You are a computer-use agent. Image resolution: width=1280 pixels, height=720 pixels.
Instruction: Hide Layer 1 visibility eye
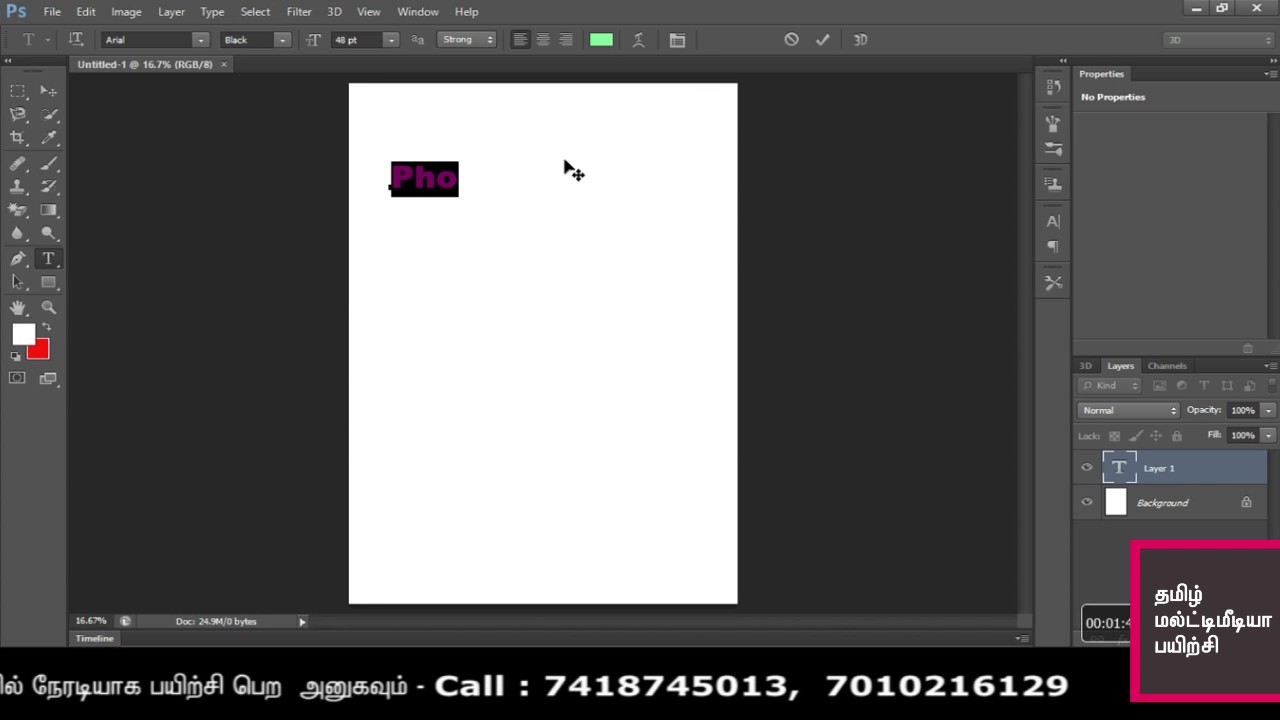click(x=1087, y=467)
